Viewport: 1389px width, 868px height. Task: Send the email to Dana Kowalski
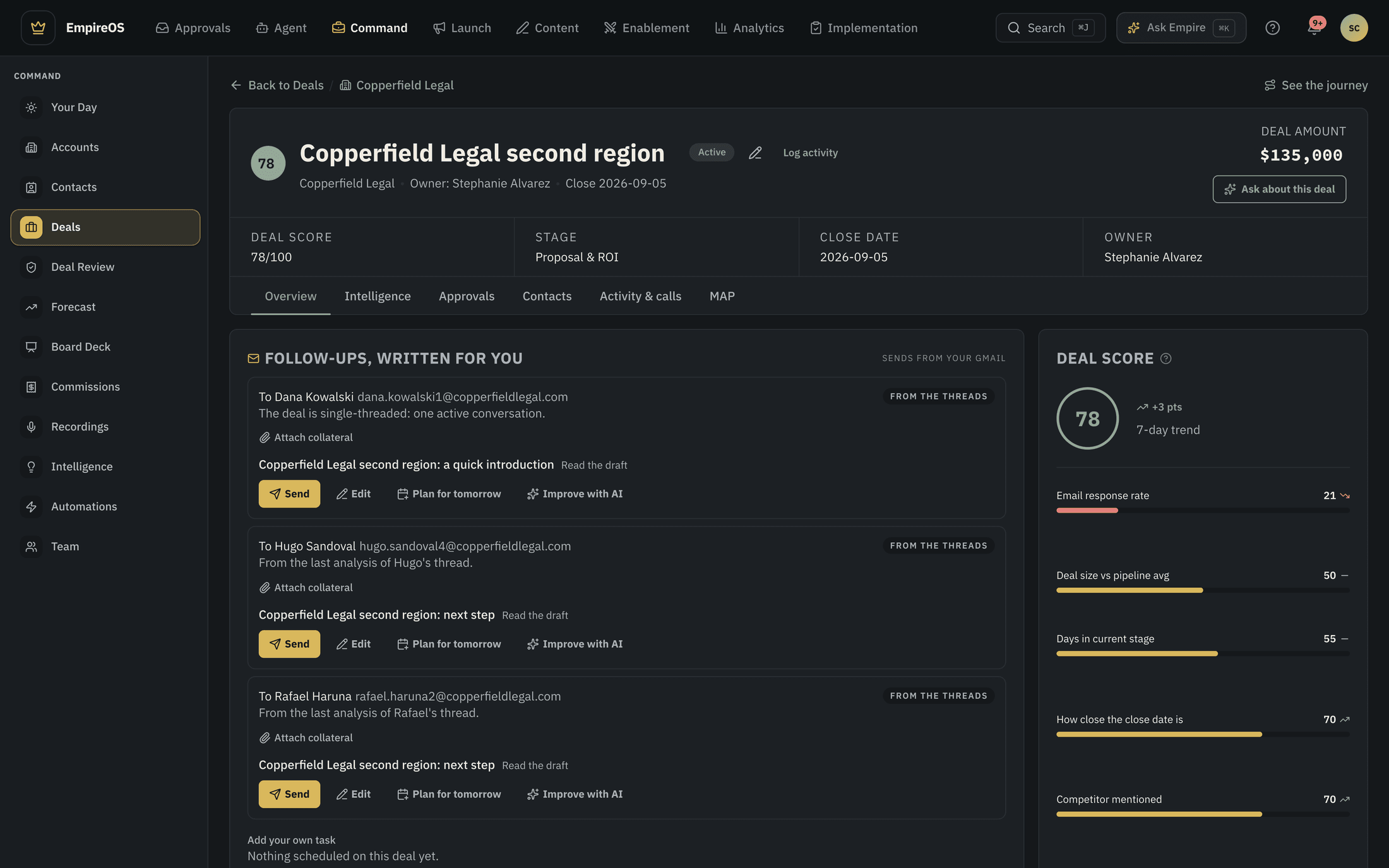[x=289, y=494]
